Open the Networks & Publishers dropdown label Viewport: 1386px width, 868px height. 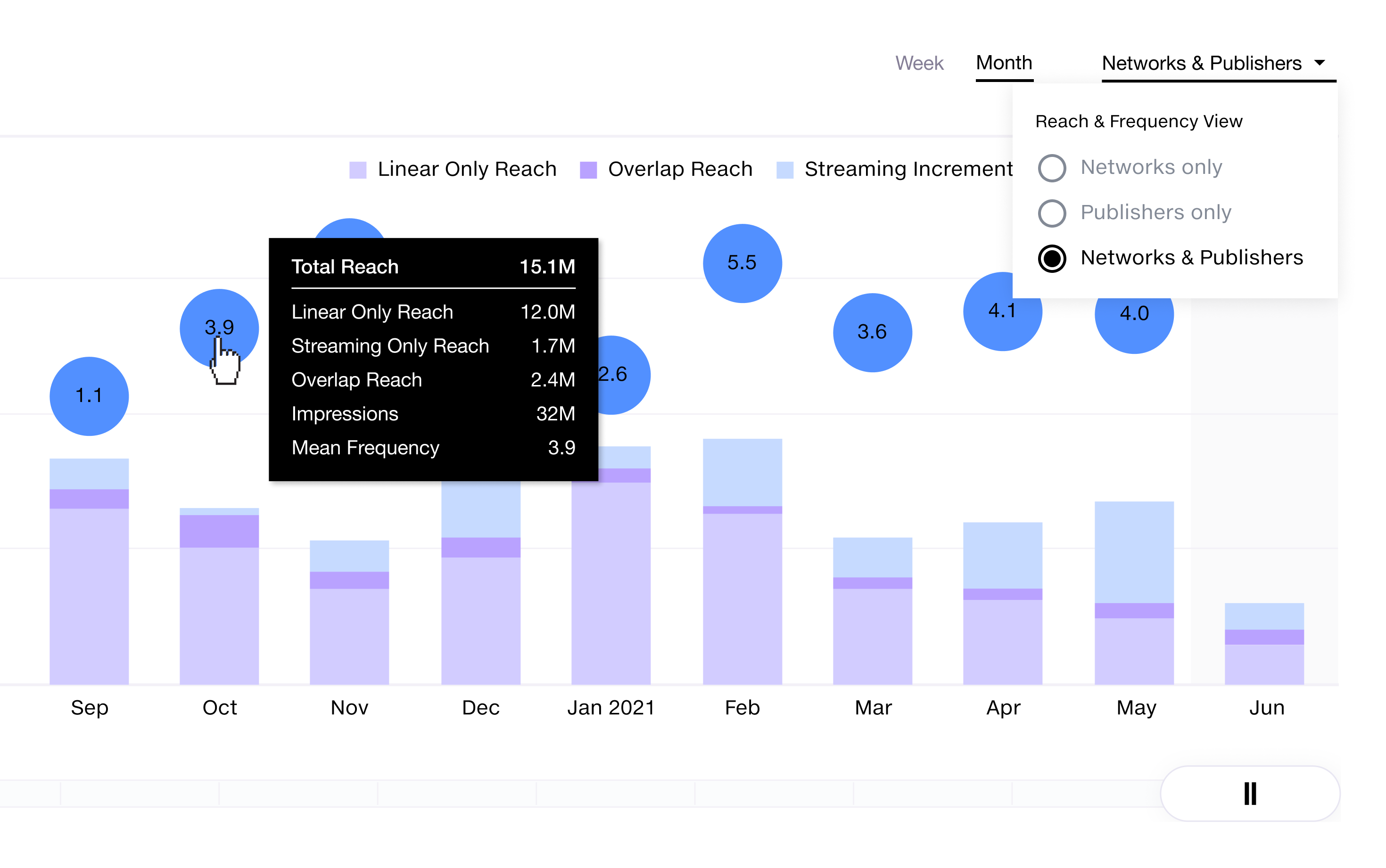click(x=1201, y=63)
